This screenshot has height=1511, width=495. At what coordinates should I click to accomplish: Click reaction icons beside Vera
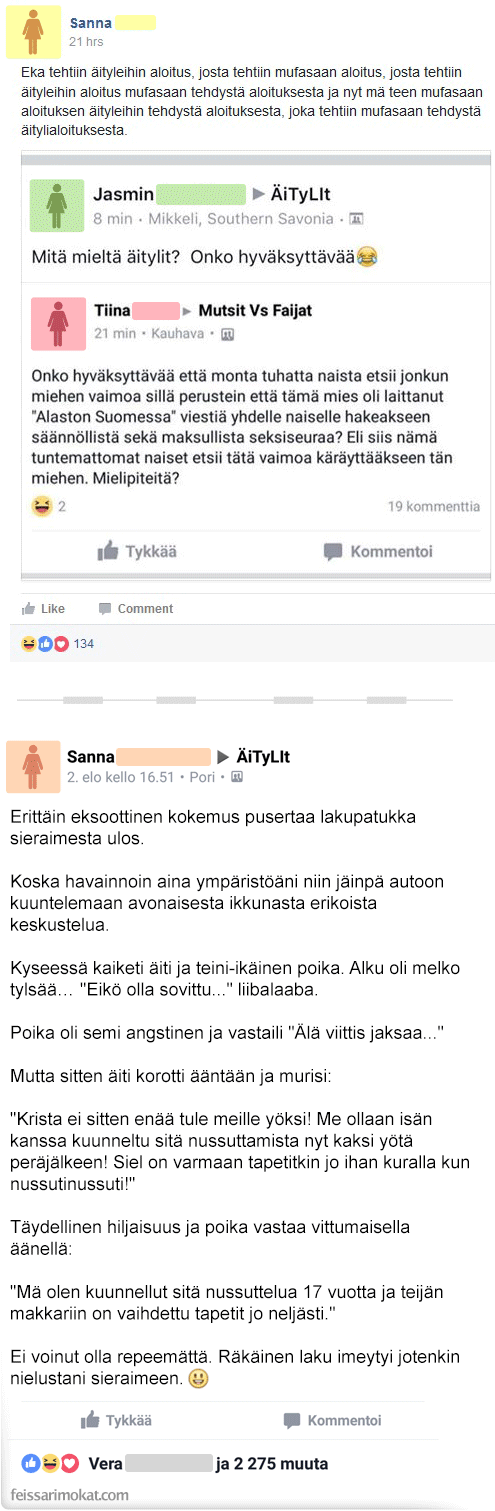click(x=51, y=1464)
